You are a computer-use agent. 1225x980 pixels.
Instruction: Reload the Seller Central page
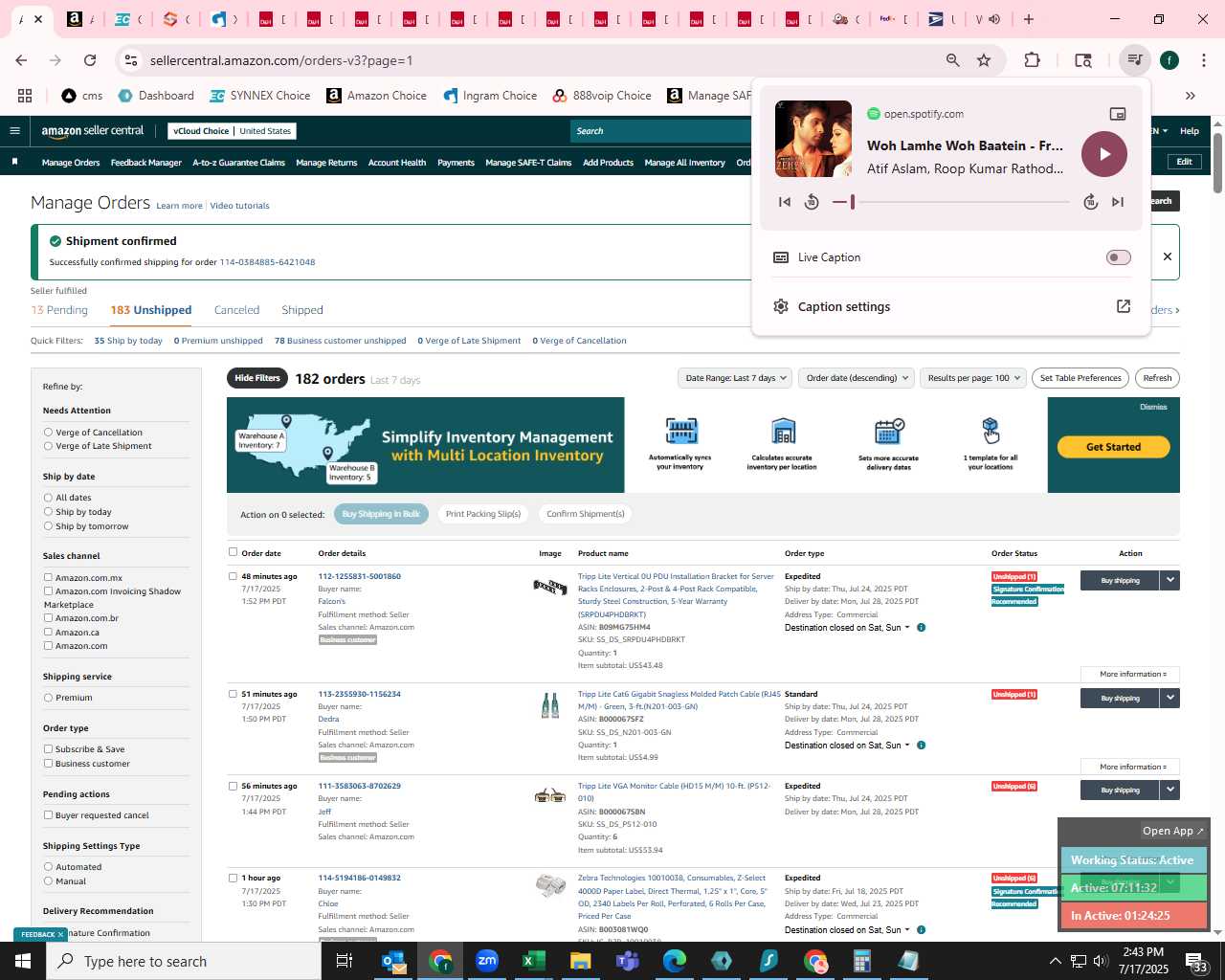pos(90,60)
